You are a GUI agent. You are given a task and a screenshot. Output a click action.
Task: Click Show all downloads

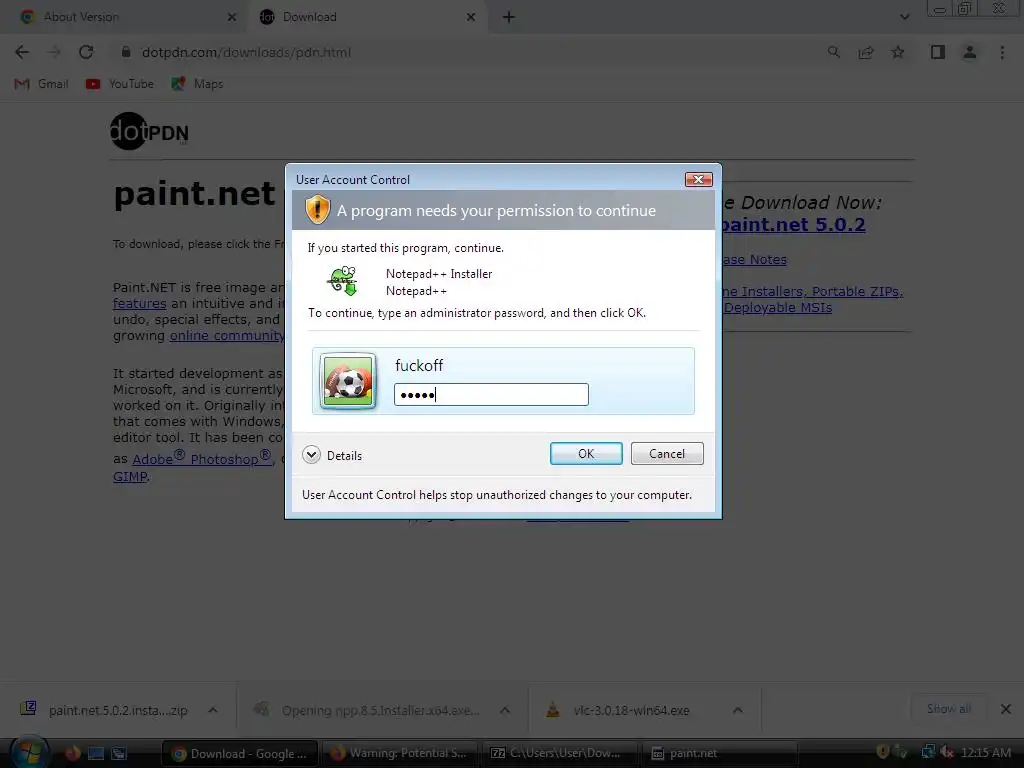click(x=948, y=709)
